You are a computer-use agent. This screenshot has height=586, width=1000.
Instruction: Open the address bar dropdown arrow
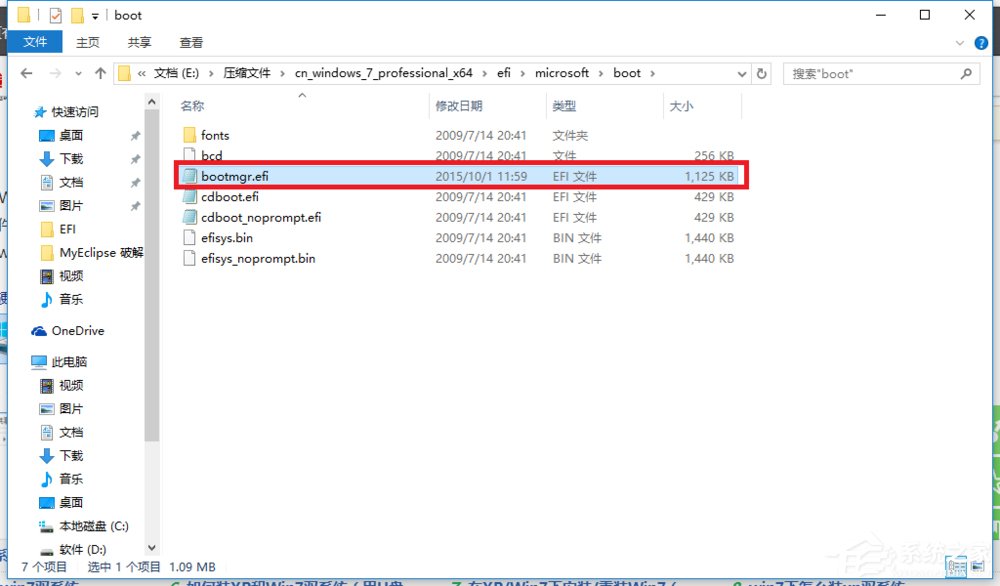click(741, 72)
